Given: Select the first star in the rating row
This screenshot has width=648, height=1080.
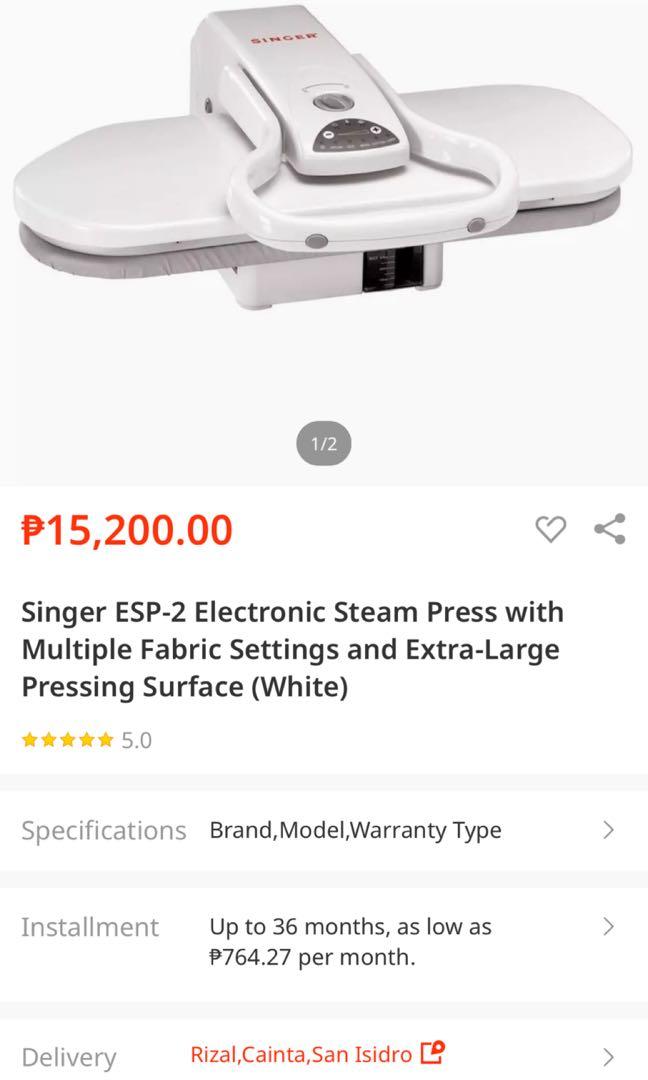Looking at the screenshot, I should 27,740.
